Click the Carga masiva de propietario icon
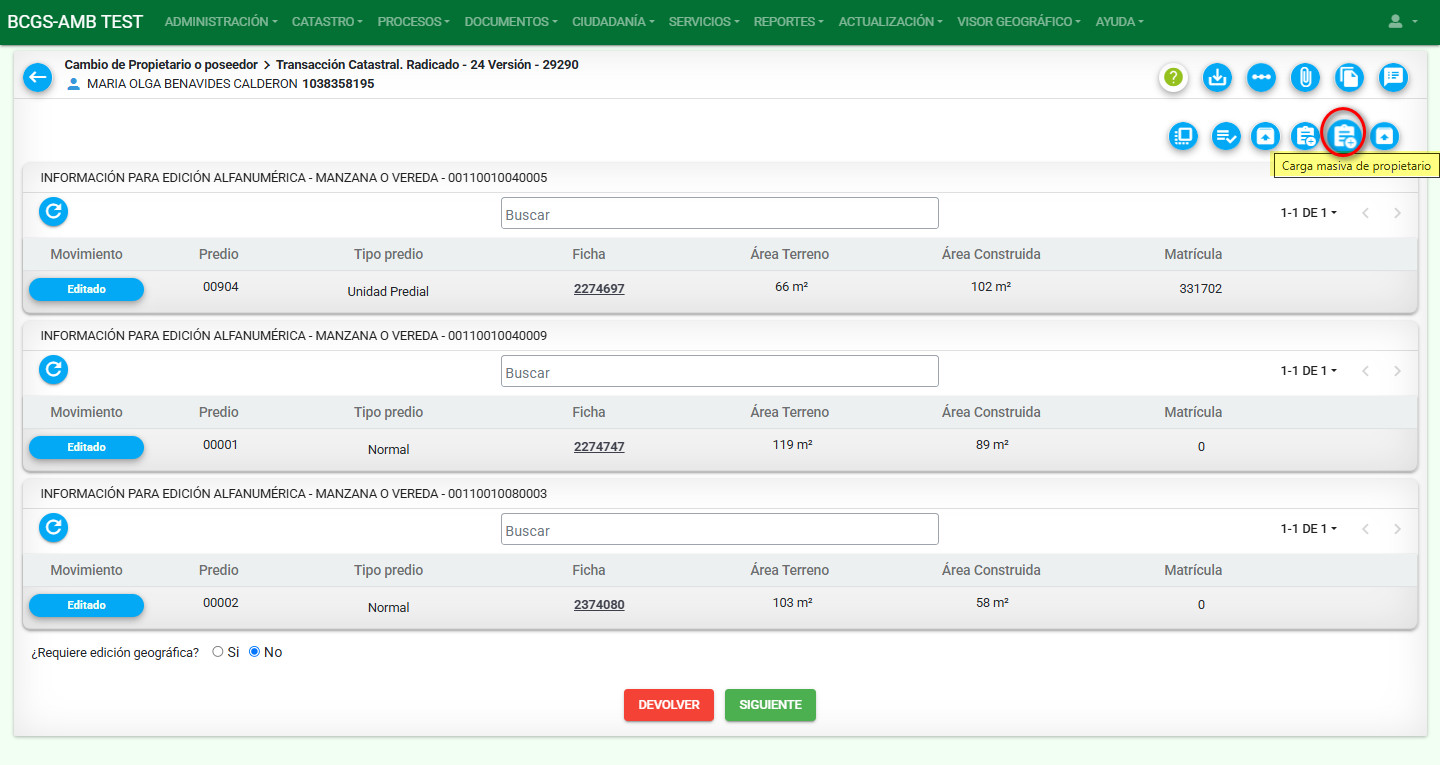 pyautogui.click(x=1344, y=135)
